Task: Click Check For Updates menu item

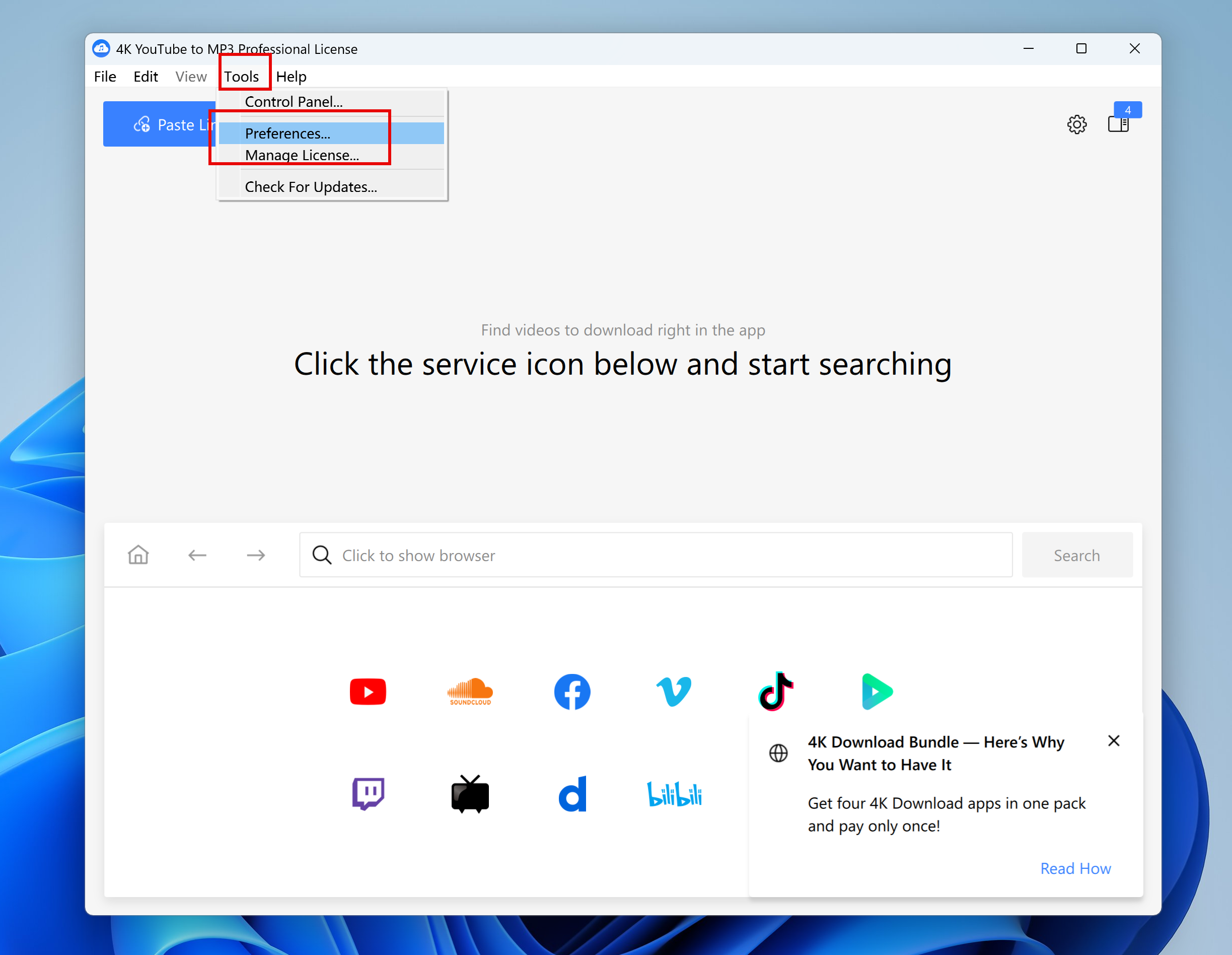Action: click(x=311, y=187)
